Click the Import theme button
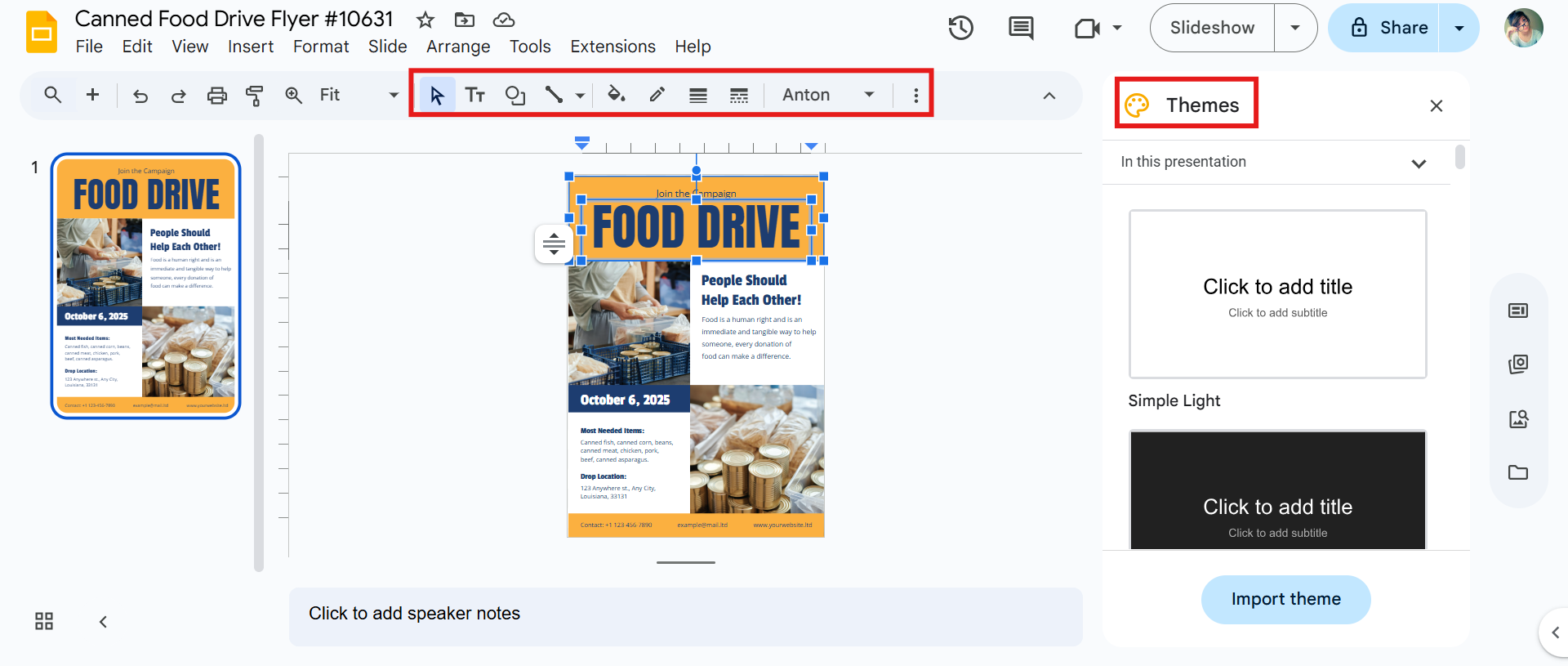Screen dimensions: 1568x666 click(x=1286, y=599)
